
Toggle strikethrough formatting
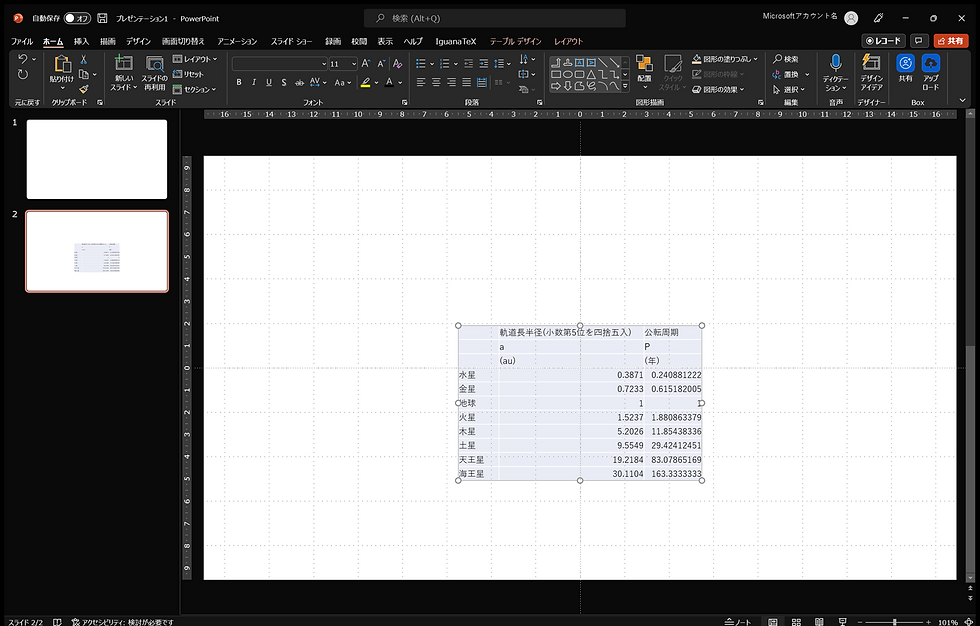point(299,82)
